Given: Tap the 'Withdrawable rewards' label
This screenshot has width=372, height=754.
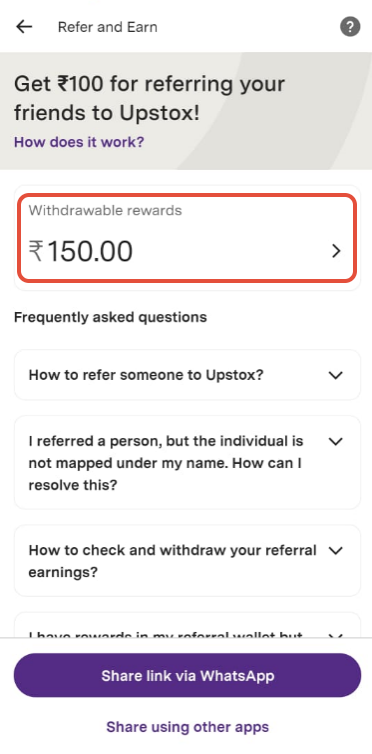Looking at the screenshot, I should [x=105, y=211].
